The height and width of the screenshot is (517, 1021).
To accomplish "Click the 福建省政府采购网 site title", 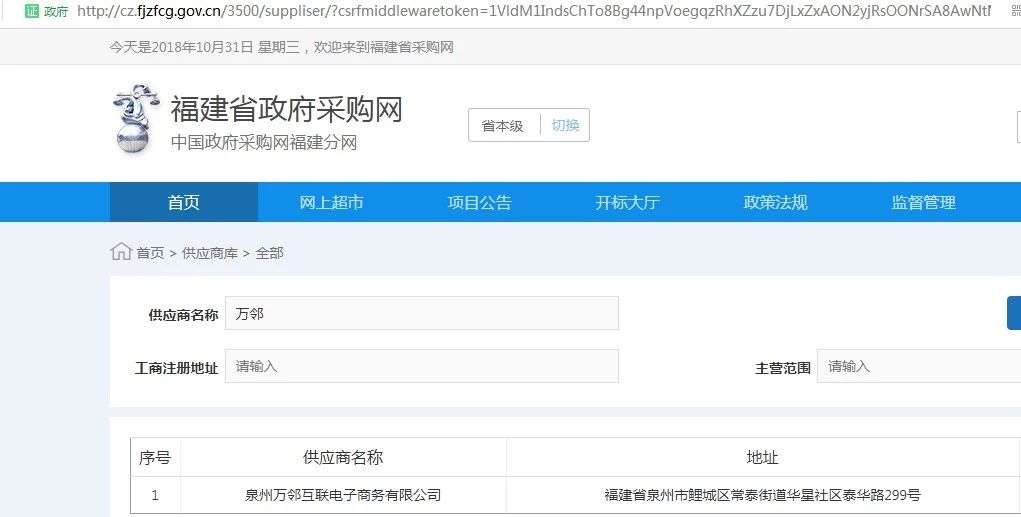I will click(287, 109).
